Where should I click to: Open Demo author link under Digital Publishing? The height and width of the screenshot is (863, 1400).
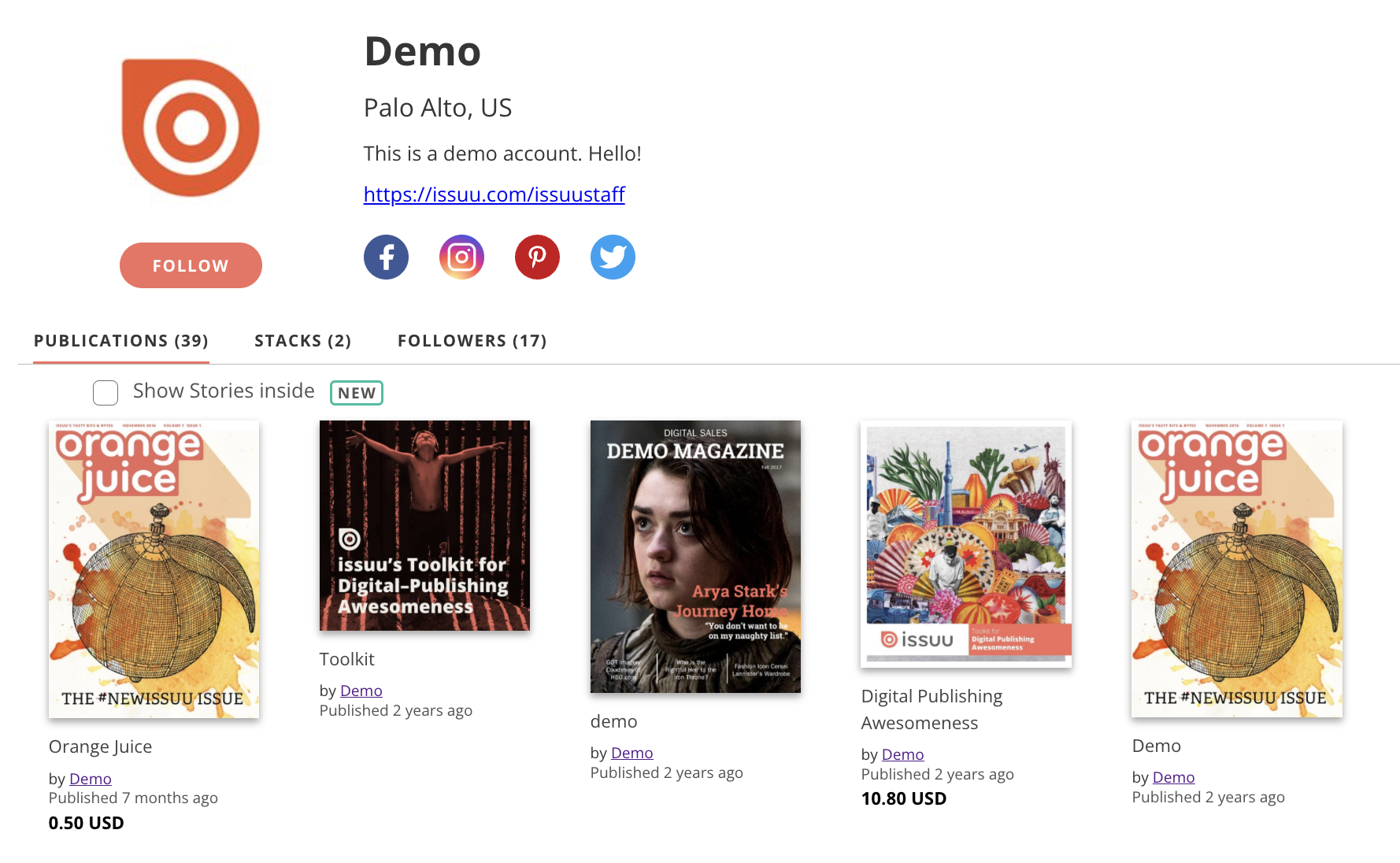[903, 754]
